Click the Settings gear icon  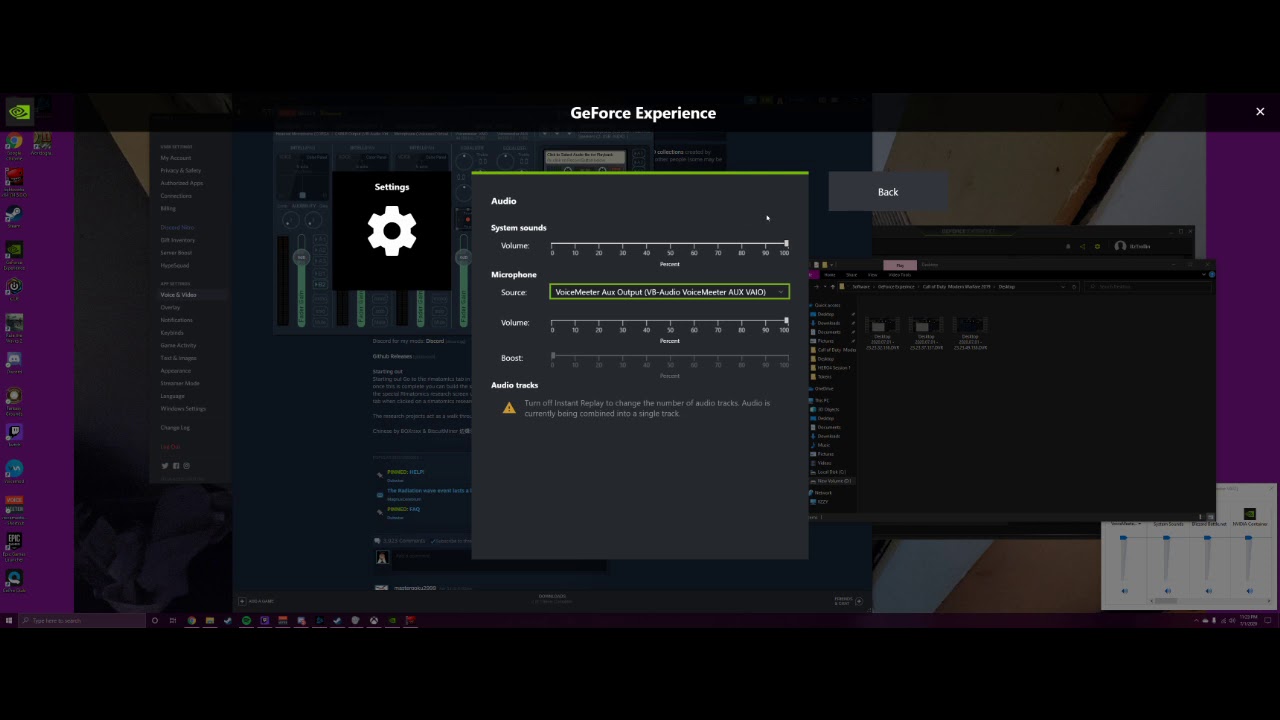(x=392, y=232)
